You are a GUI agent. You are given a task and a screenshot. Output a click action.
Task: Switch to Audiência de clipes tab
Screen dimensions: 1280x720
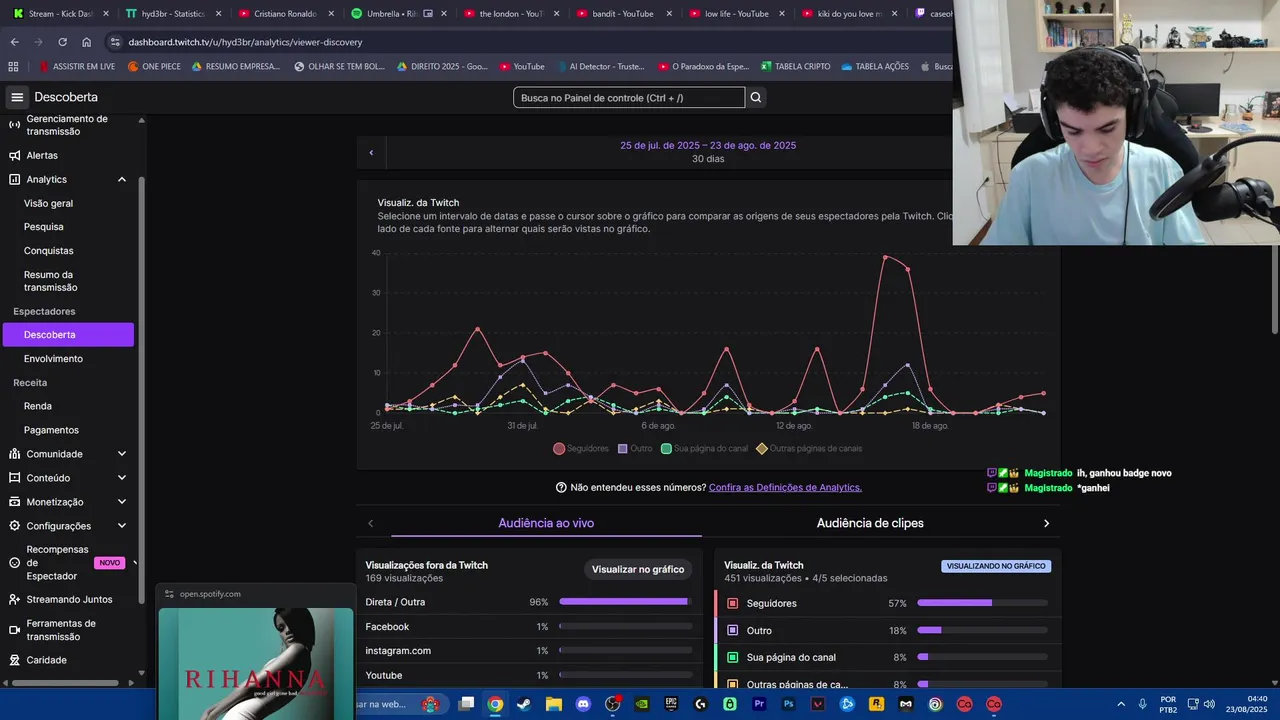pyautogui.click(x=870, y=523)
